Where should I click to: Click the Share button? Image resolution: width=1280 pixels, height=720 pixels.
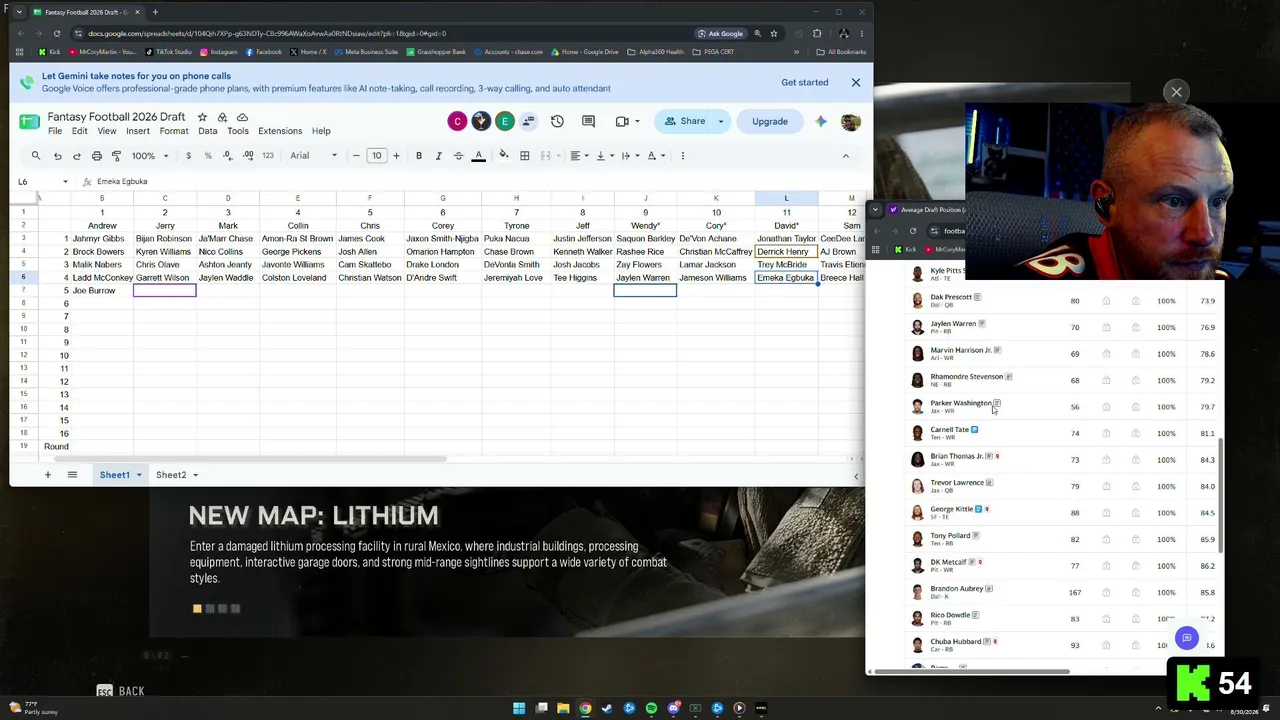(x=685, y=121)
